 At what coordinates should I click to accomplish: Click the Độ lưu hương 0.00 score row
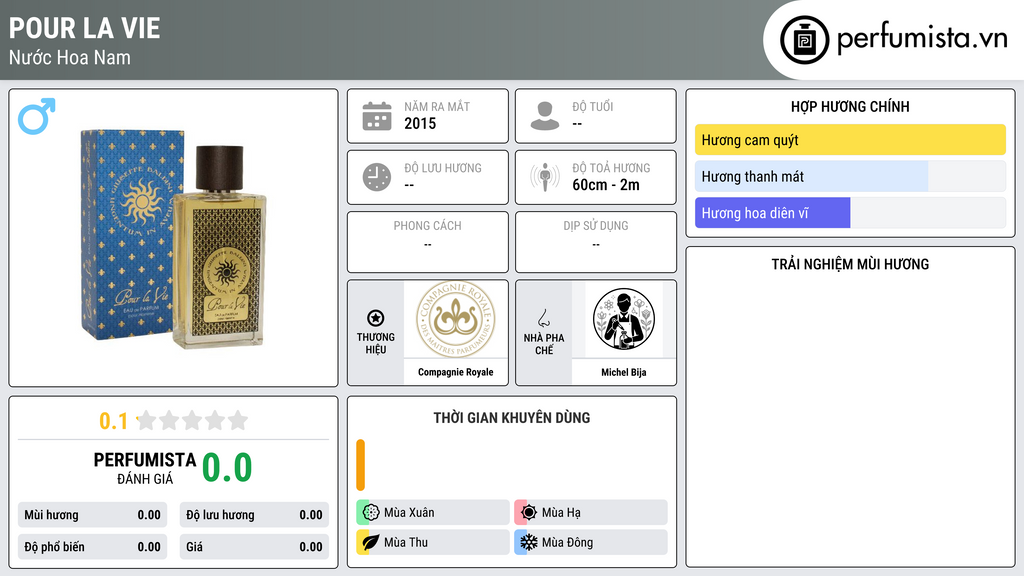pos(254,515)
